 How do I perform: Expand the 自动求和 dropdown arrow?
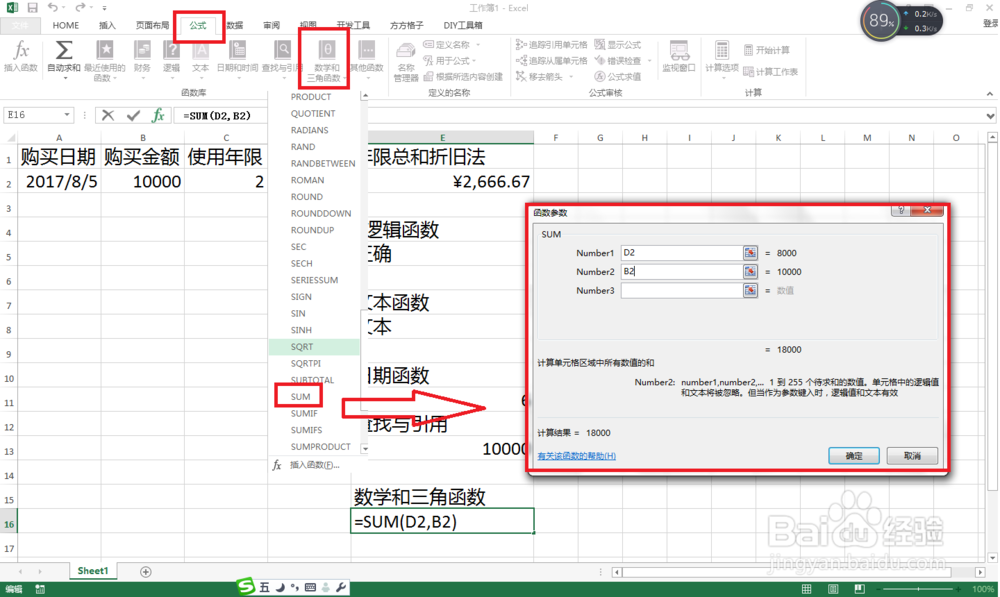[64, 78]
